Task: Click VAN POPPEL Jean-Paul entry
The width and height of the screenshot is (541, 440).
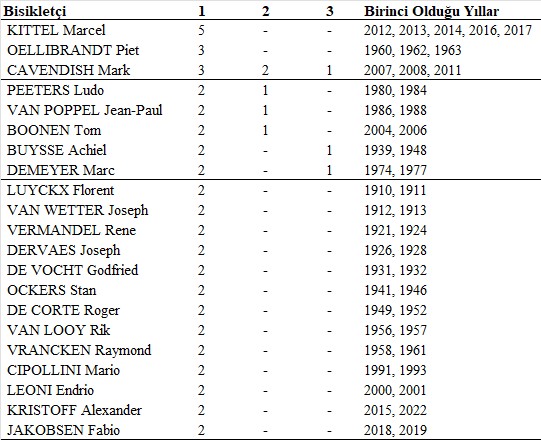Action: [85, 110]
